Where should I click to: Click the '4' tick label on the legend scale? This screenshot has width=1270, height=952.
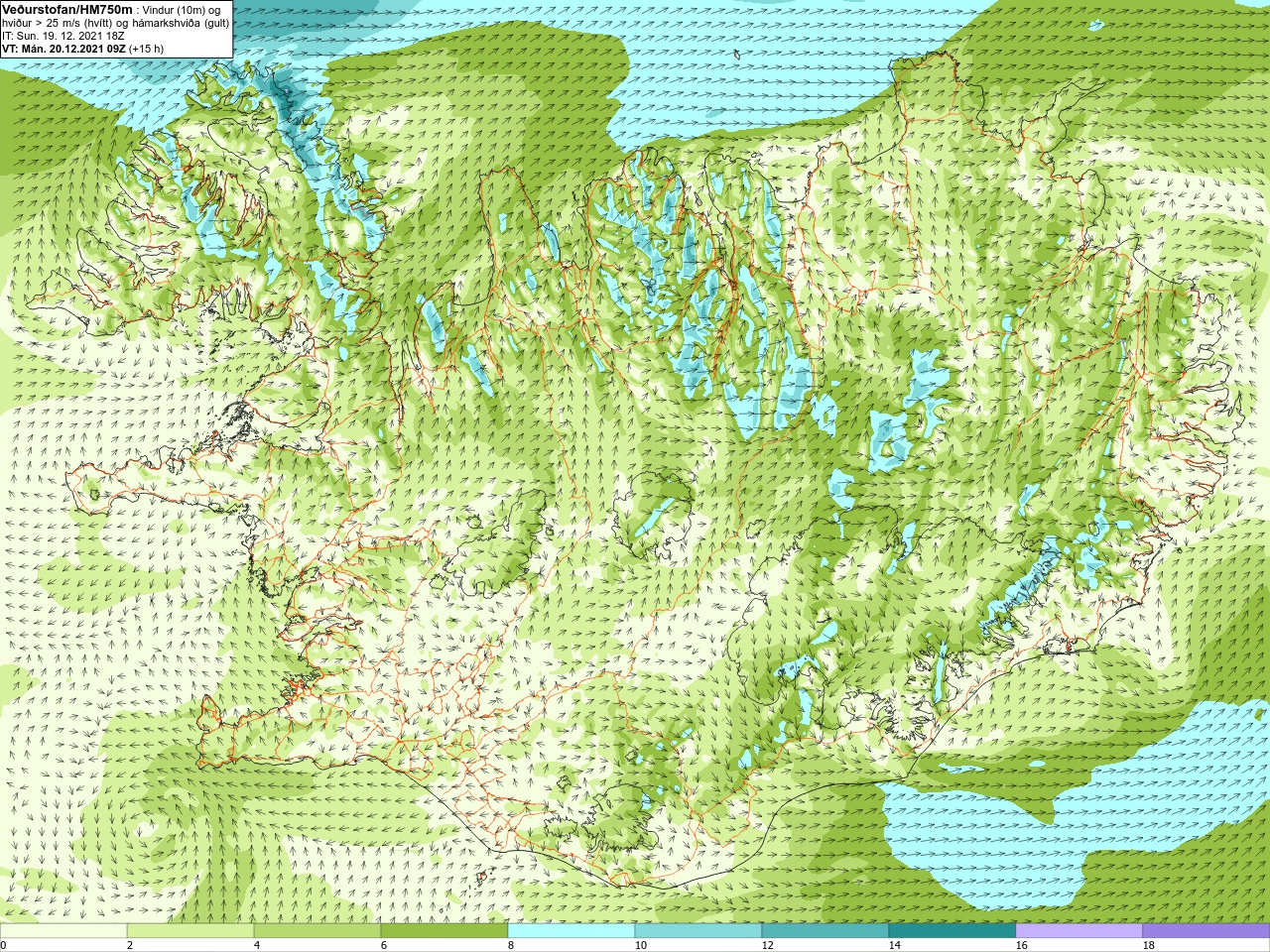click(257, 946)
